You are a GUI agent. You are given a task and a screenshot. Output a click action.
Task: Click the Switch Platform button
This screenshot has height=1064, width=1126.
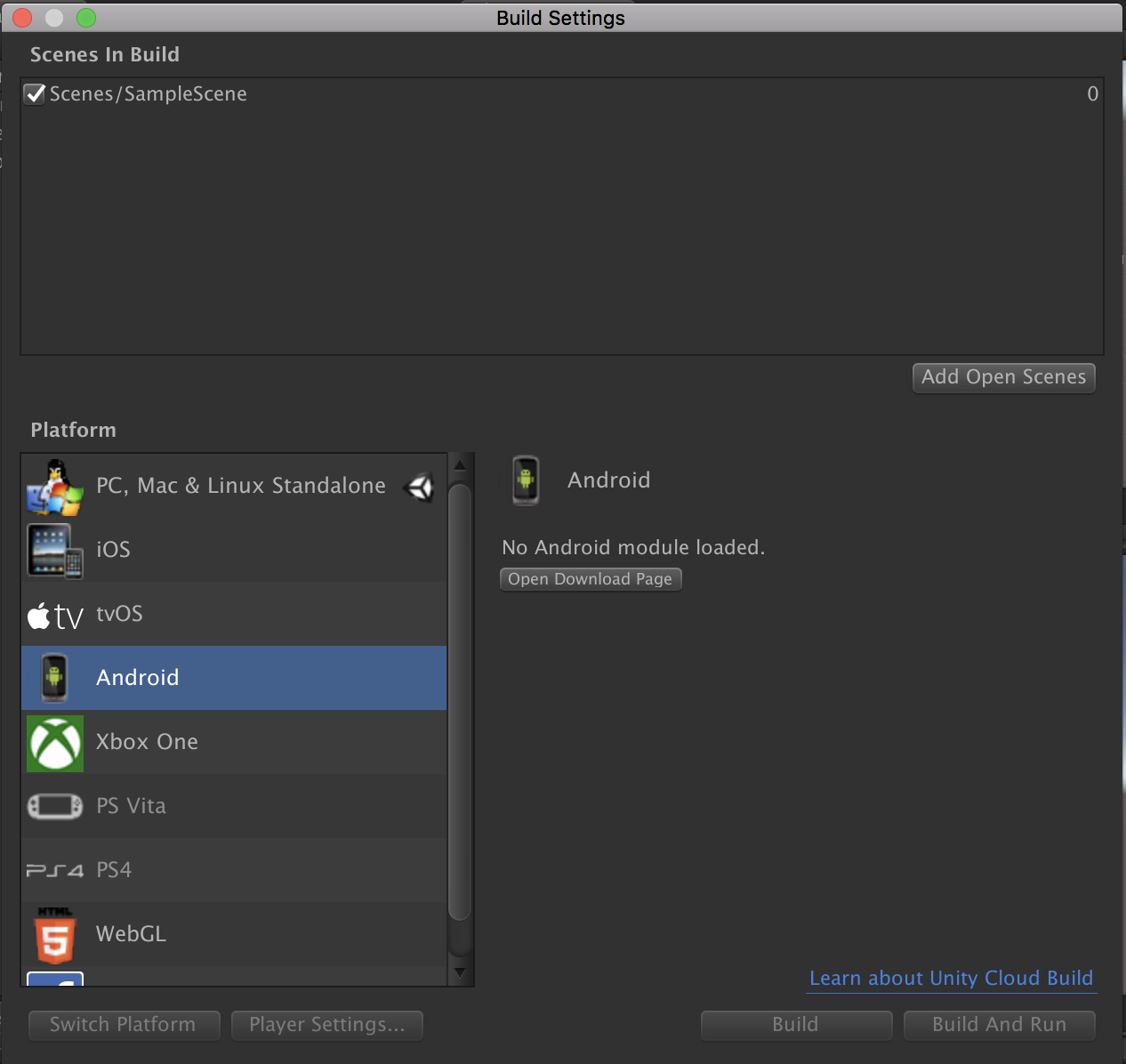124,1025
